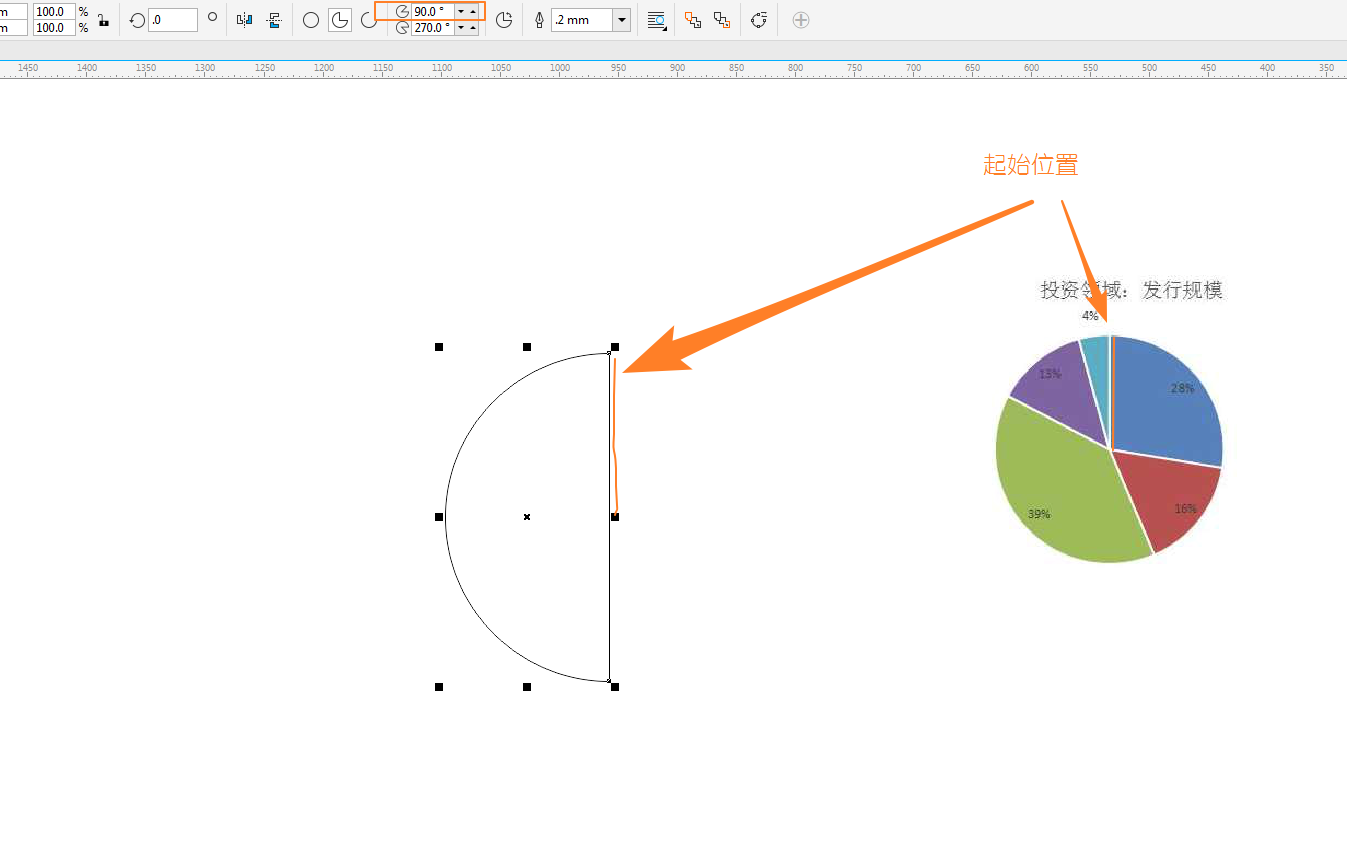The image size is (1347, 854).
Task: Click the starting angle 90.0° field
Action: (x=432, y=11)
